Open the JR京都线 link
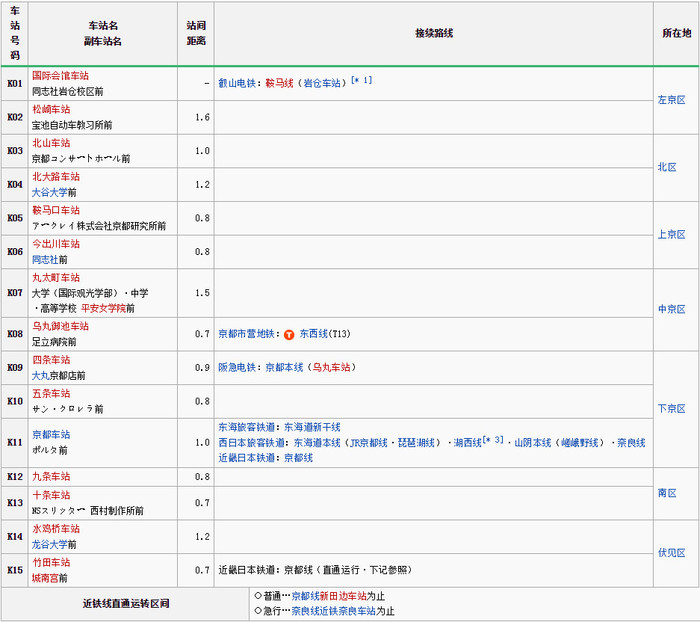 [369, 443]
